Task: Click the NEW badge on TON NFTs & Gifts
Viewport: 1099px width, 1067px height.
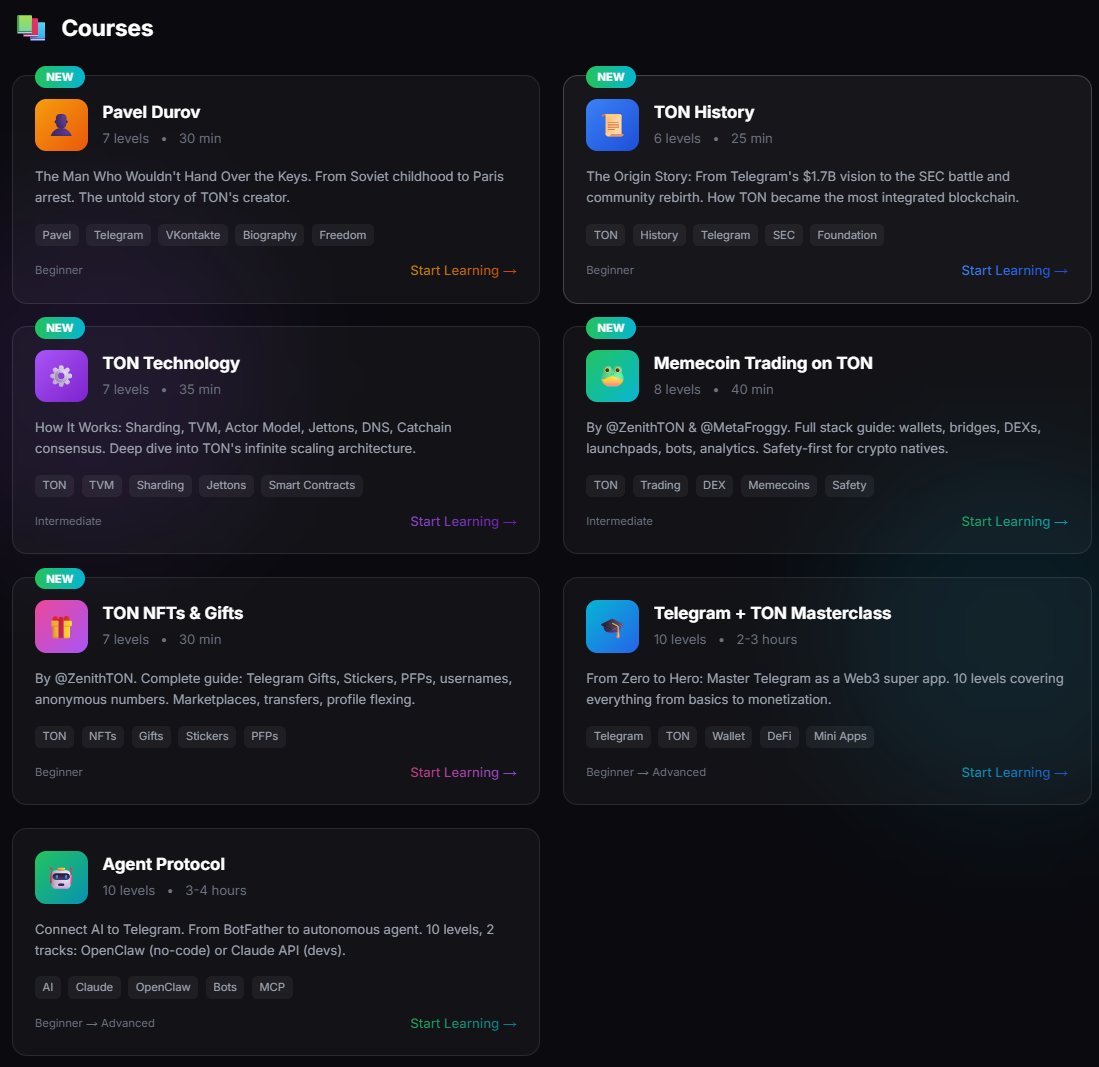Action: point(60,578)
